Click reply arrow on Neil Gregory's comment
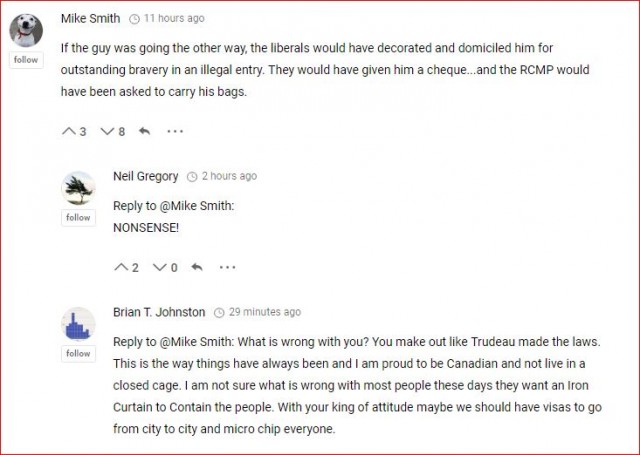Image resolution: width=640 pixels, height=455 pixels. pos(197,267)
